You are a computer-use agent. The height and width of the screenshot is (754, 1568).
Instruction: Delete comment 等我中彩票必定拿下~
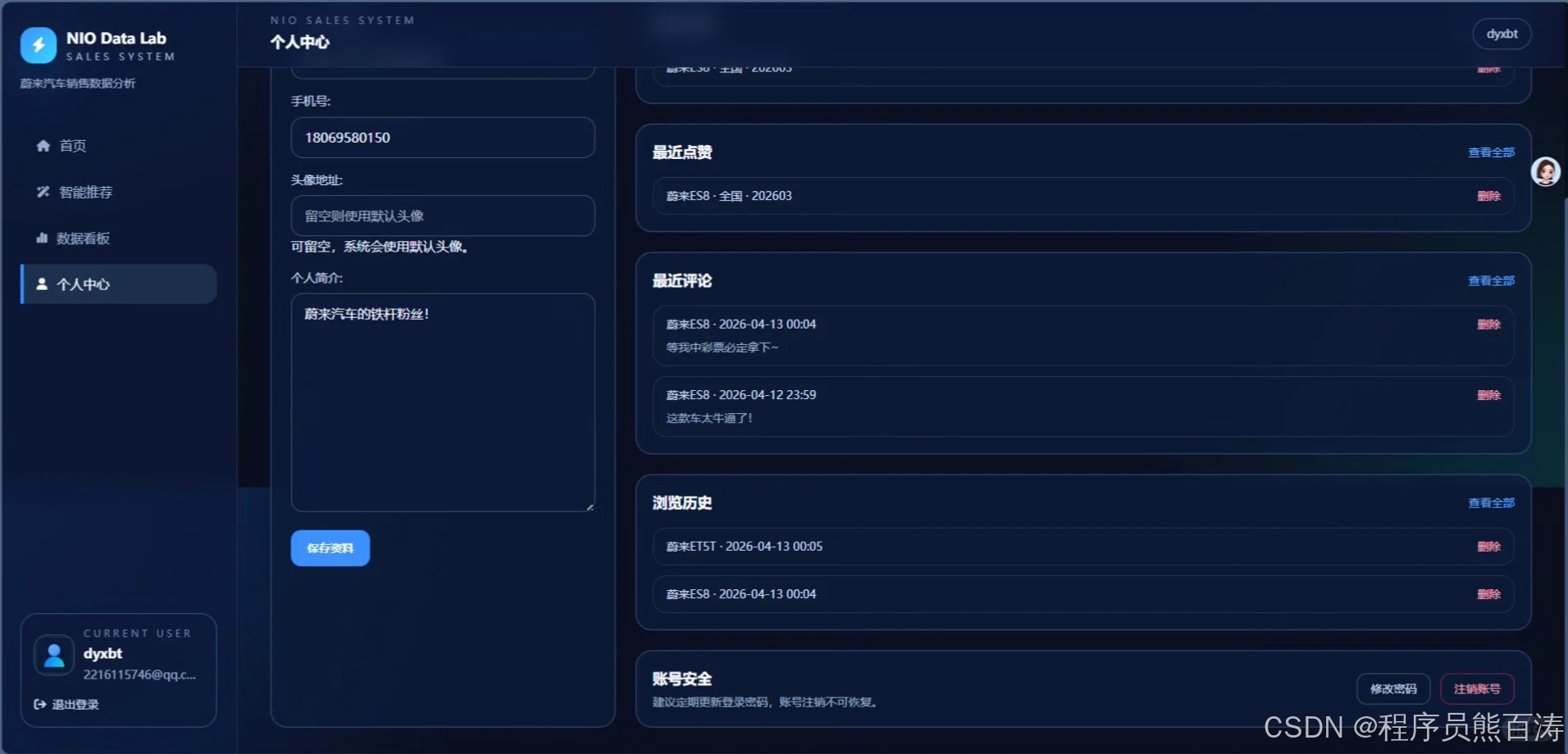[1488, 325]
